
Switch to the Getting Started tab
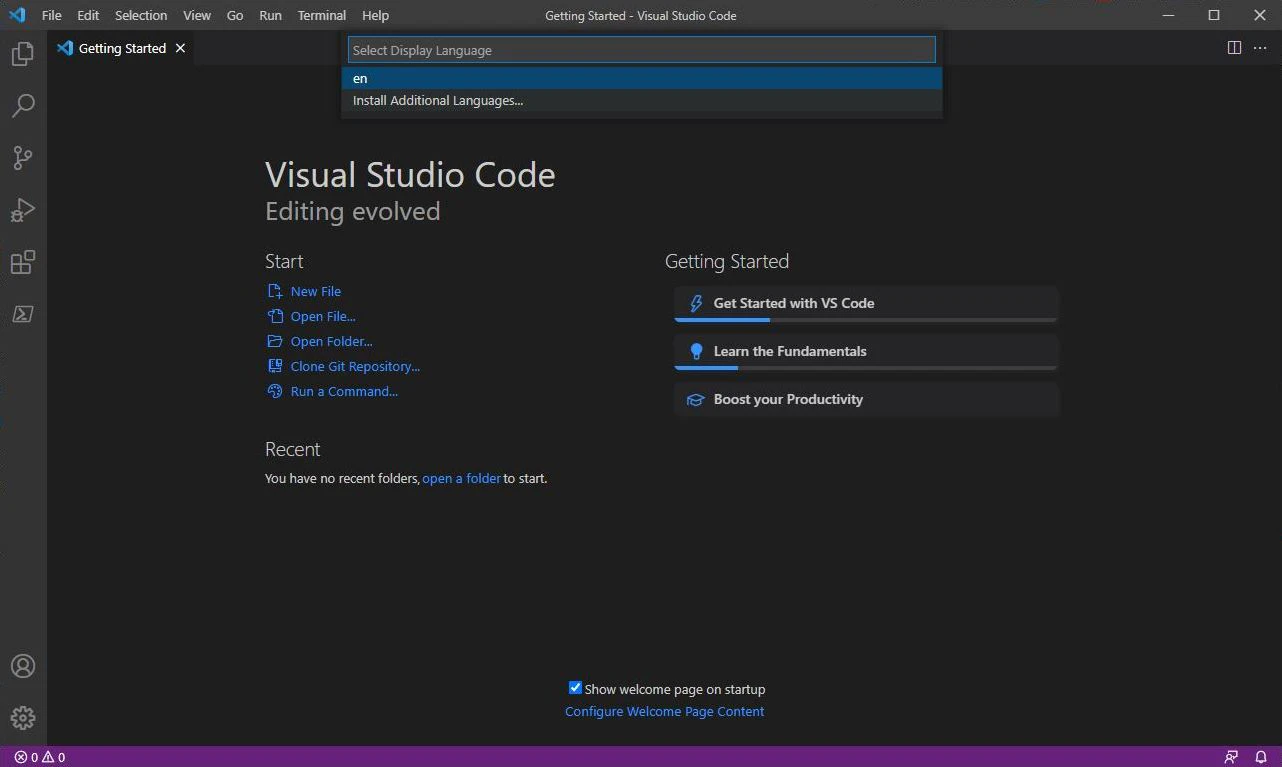(x=122, y=48)
